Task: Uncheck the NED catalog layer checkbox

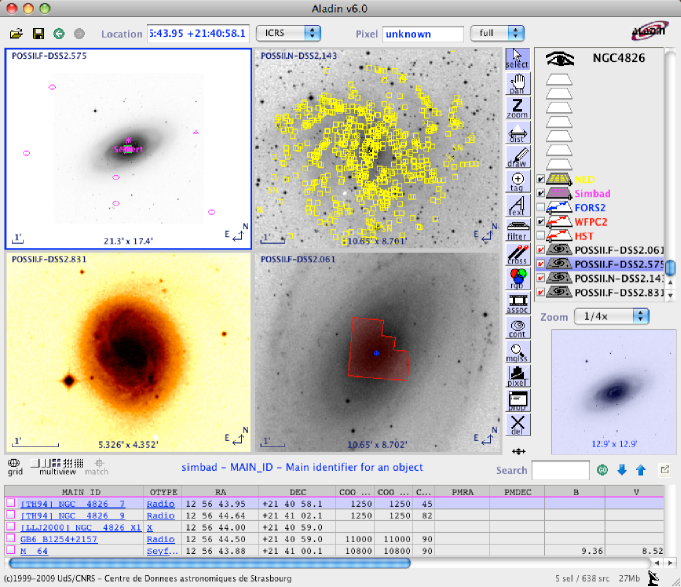Action: 541,179
